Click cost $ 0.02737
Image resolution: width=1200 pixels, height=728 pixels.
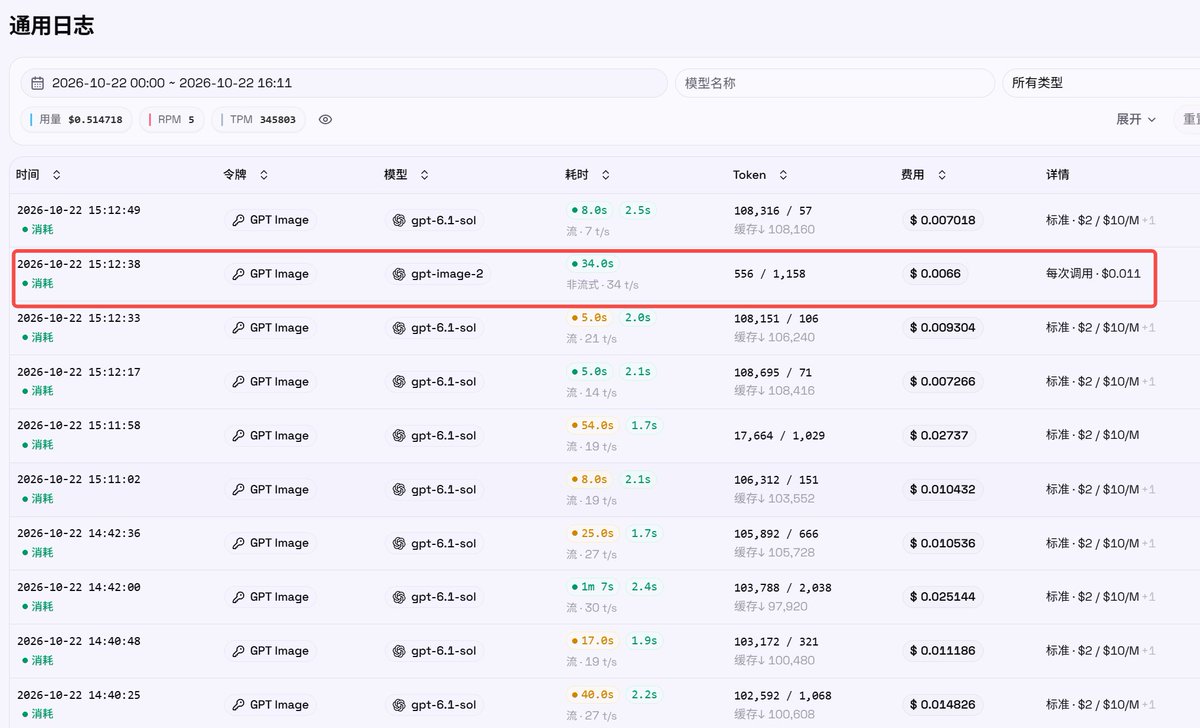tap(938, 436)
